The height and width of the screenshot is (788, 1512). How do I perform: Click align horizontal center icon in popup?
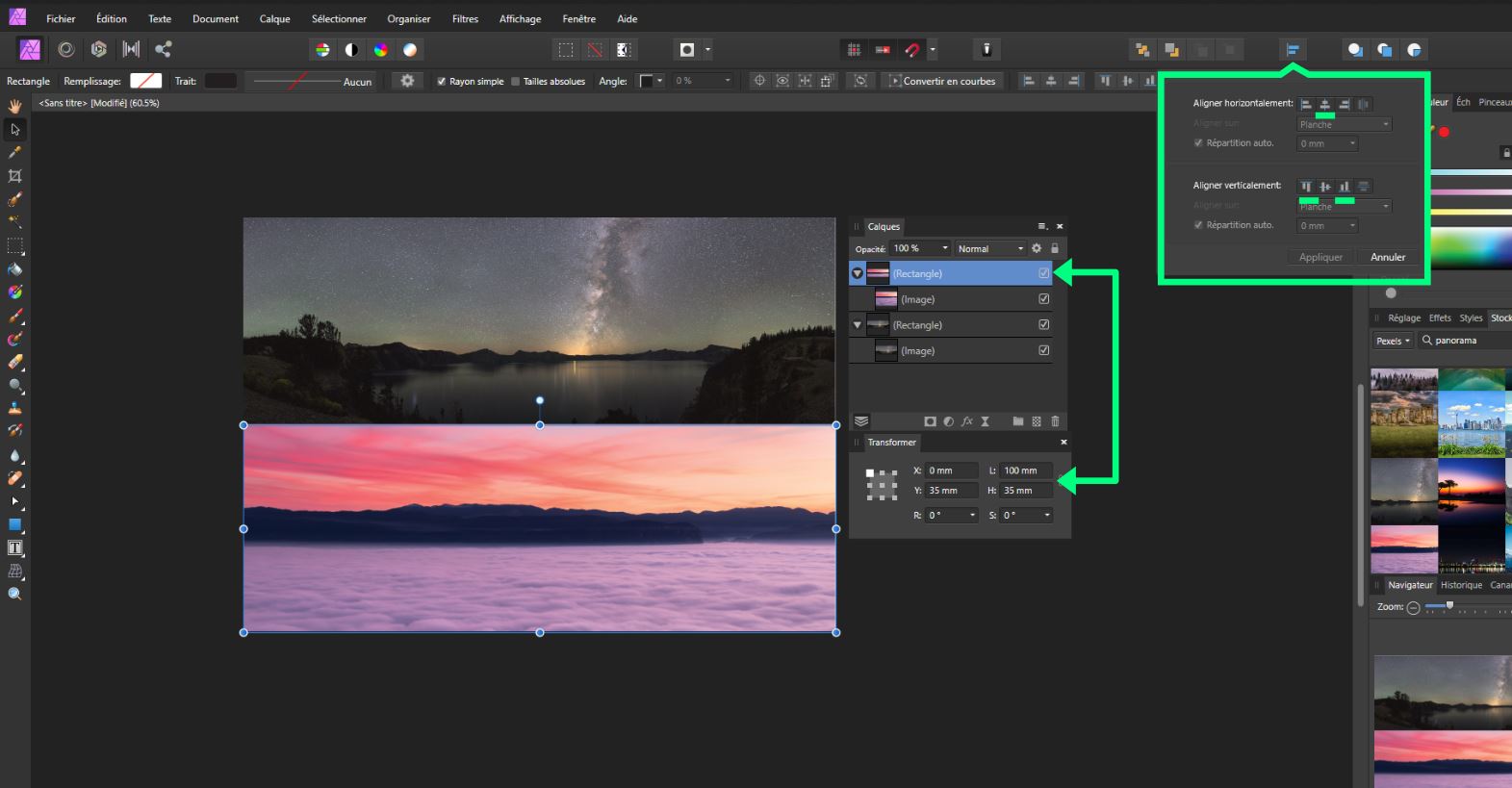tap(1325, 104)
